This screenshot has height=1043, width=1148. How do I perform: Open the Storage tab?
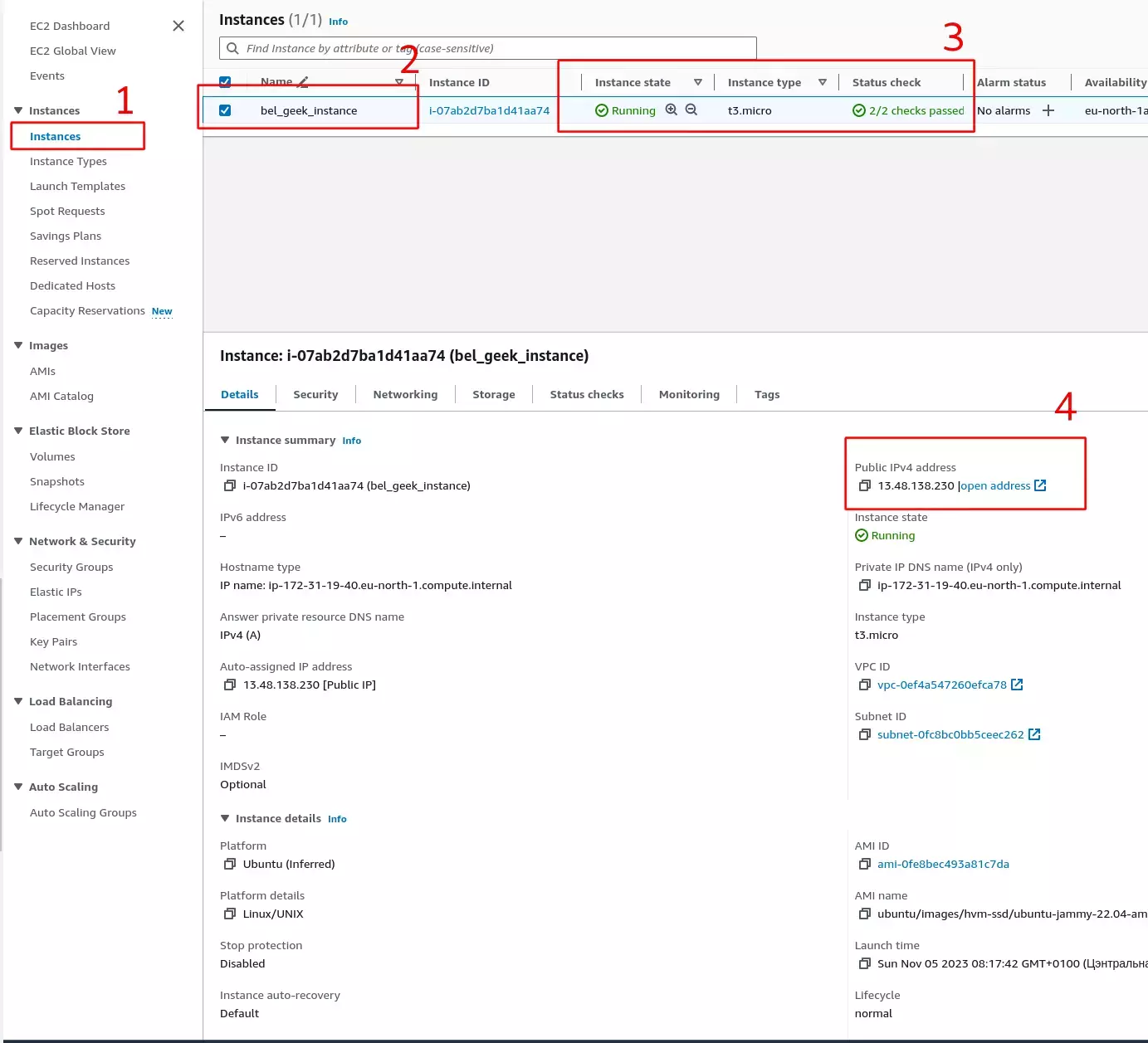(494, 394)
